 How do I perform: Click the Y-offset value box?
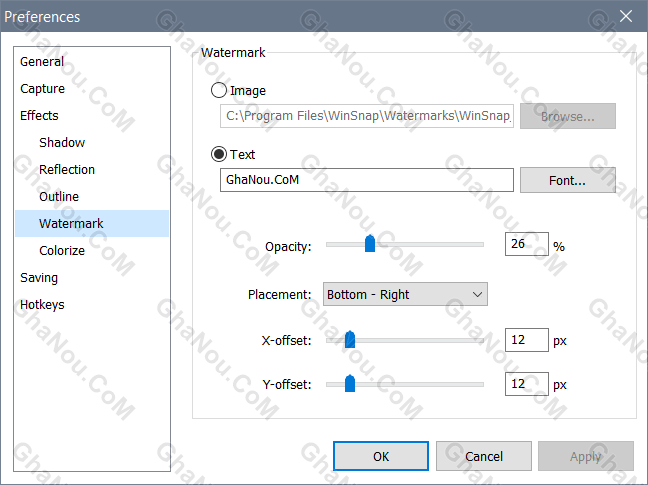tap(526, 384)
